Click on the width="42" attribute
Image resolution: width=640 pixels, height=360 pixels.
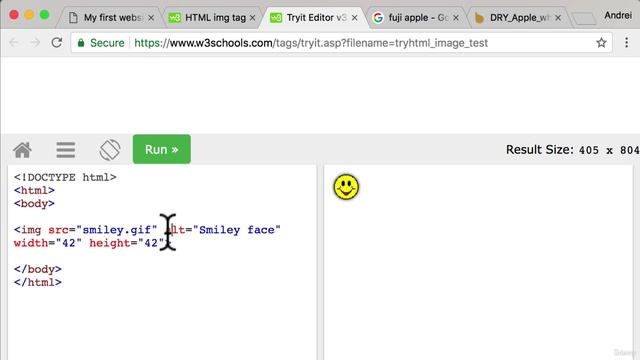click(x=48, y=243)
